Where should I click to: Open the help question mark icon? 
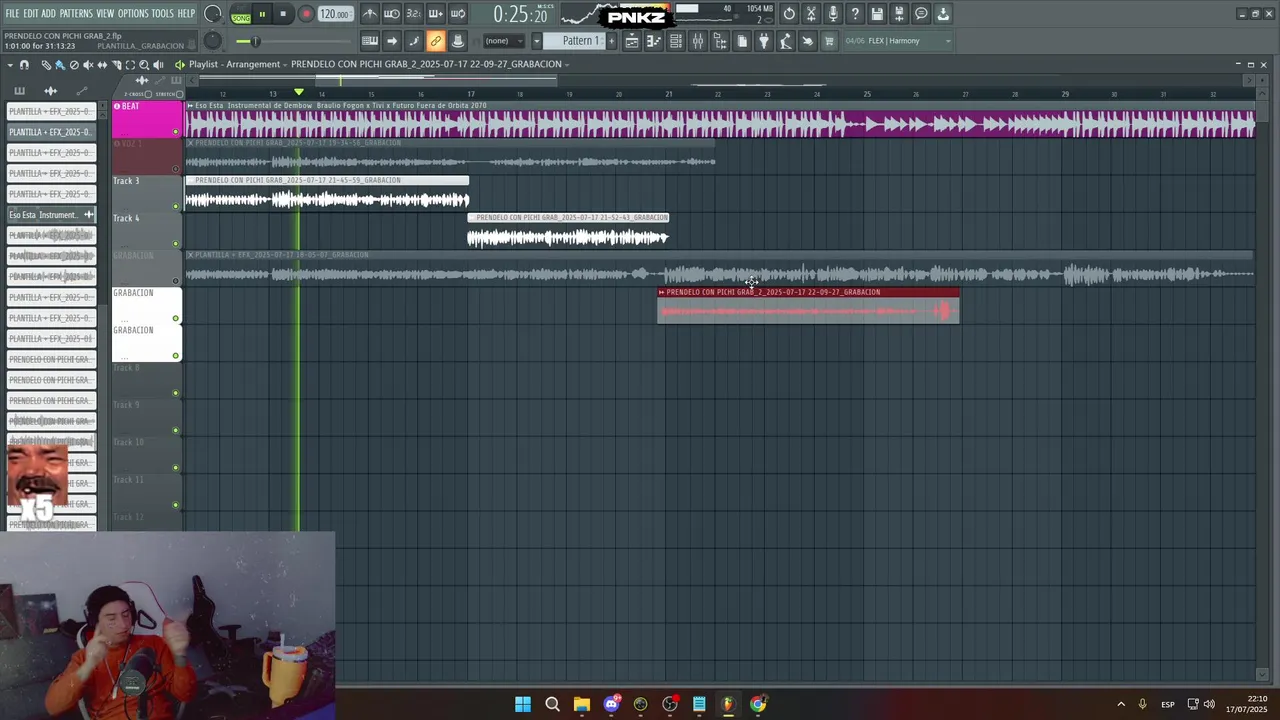[x=855, y=14]
